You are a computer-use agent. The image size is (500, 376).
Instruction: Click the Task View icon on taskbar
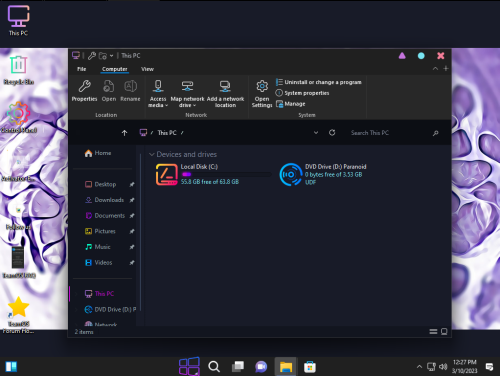[x=238, y=367]
